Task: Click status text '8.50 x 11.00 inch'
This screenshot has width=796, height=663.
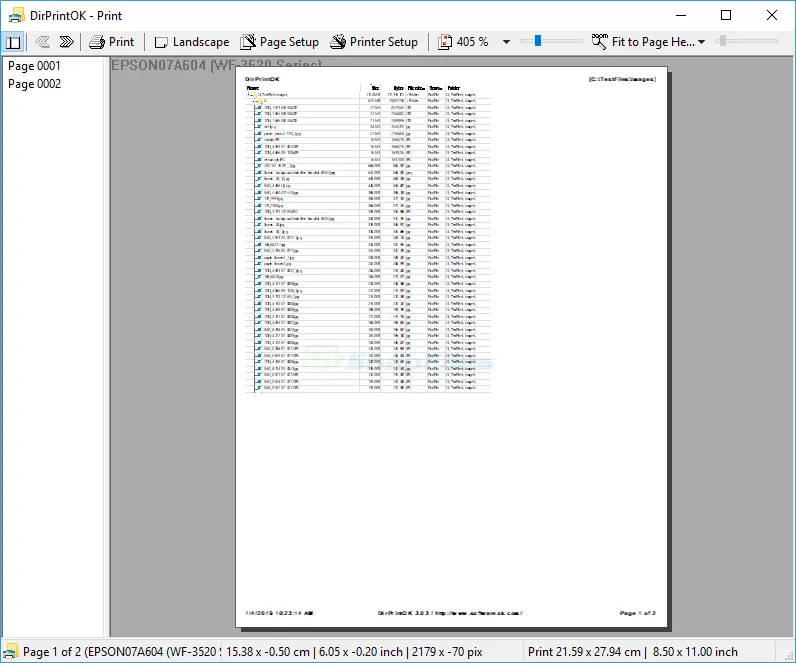Action: click(x=695, y=652)
